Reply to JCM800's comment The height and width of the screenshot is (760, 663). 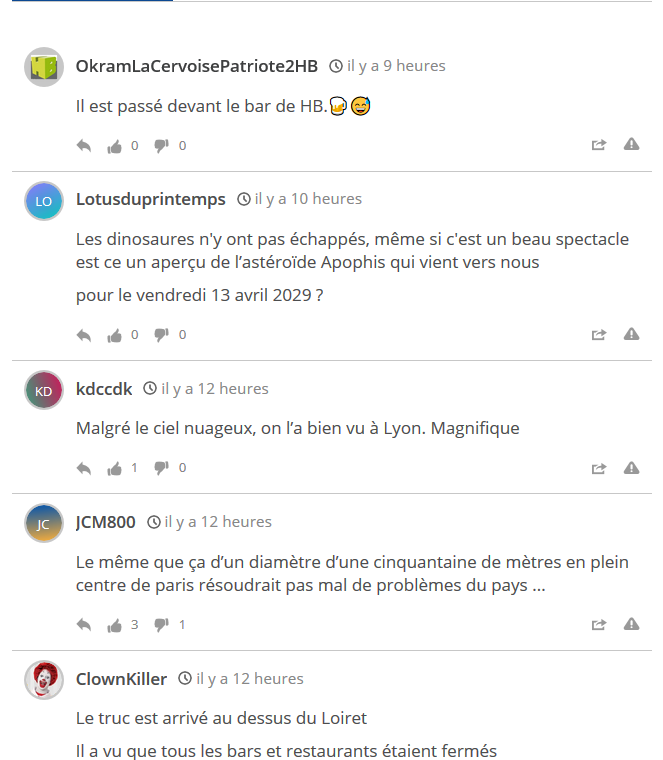(x=84, y=624)
